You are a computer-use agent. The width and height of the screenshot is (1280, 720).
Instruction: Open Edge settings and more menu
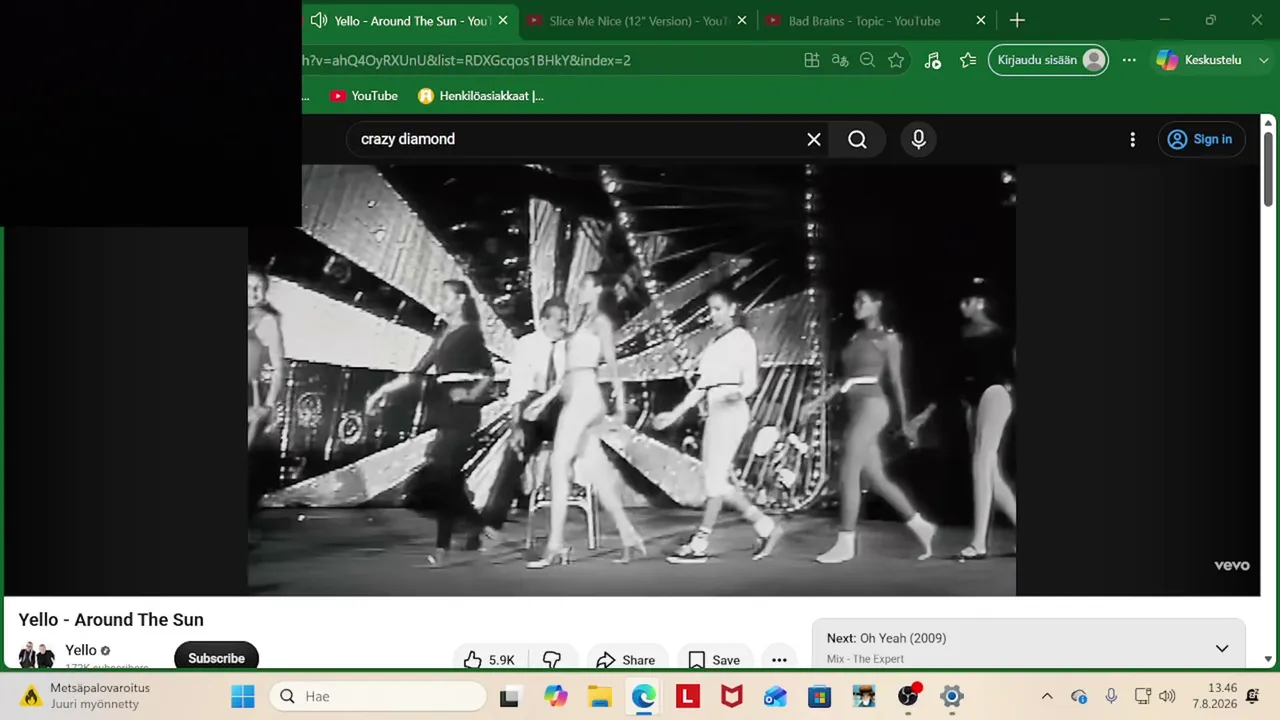click(x=1129, y=60)
